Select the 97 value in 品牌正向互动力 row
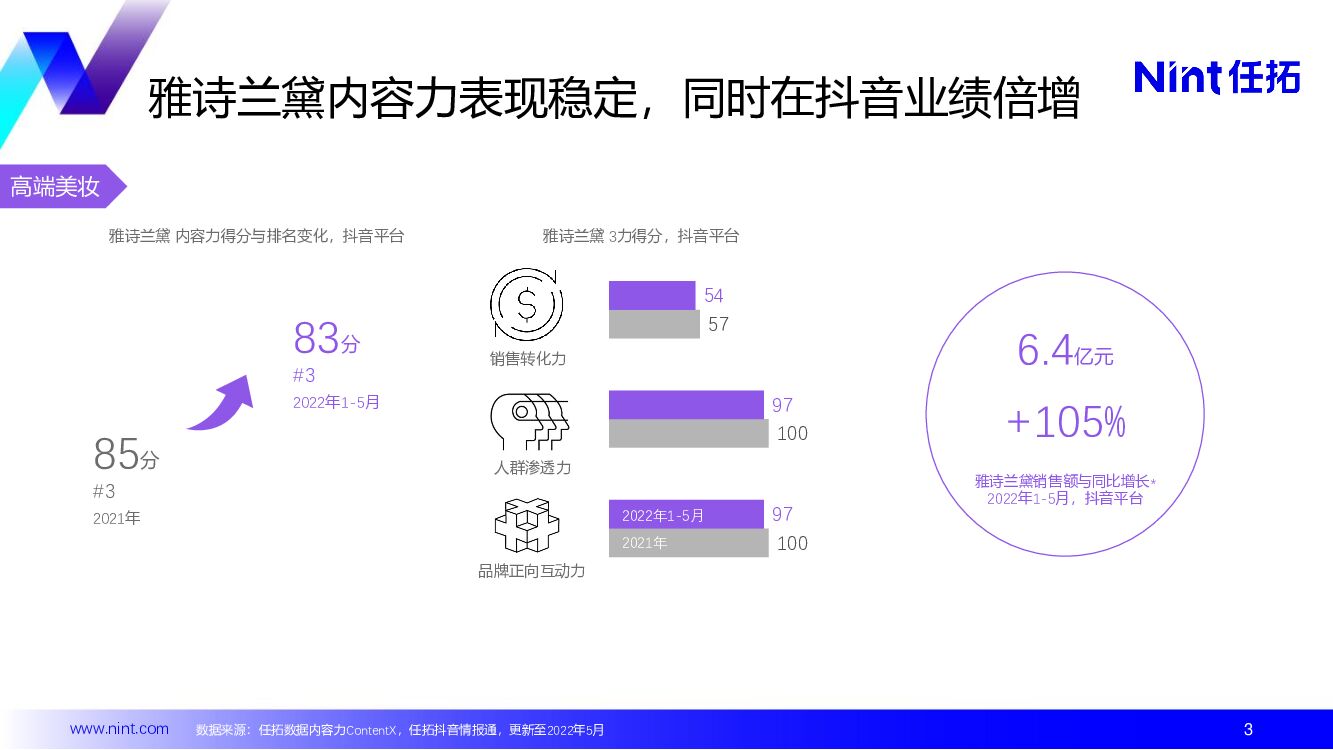Screen dimensions: 1333x750 (x=782, y=514)
